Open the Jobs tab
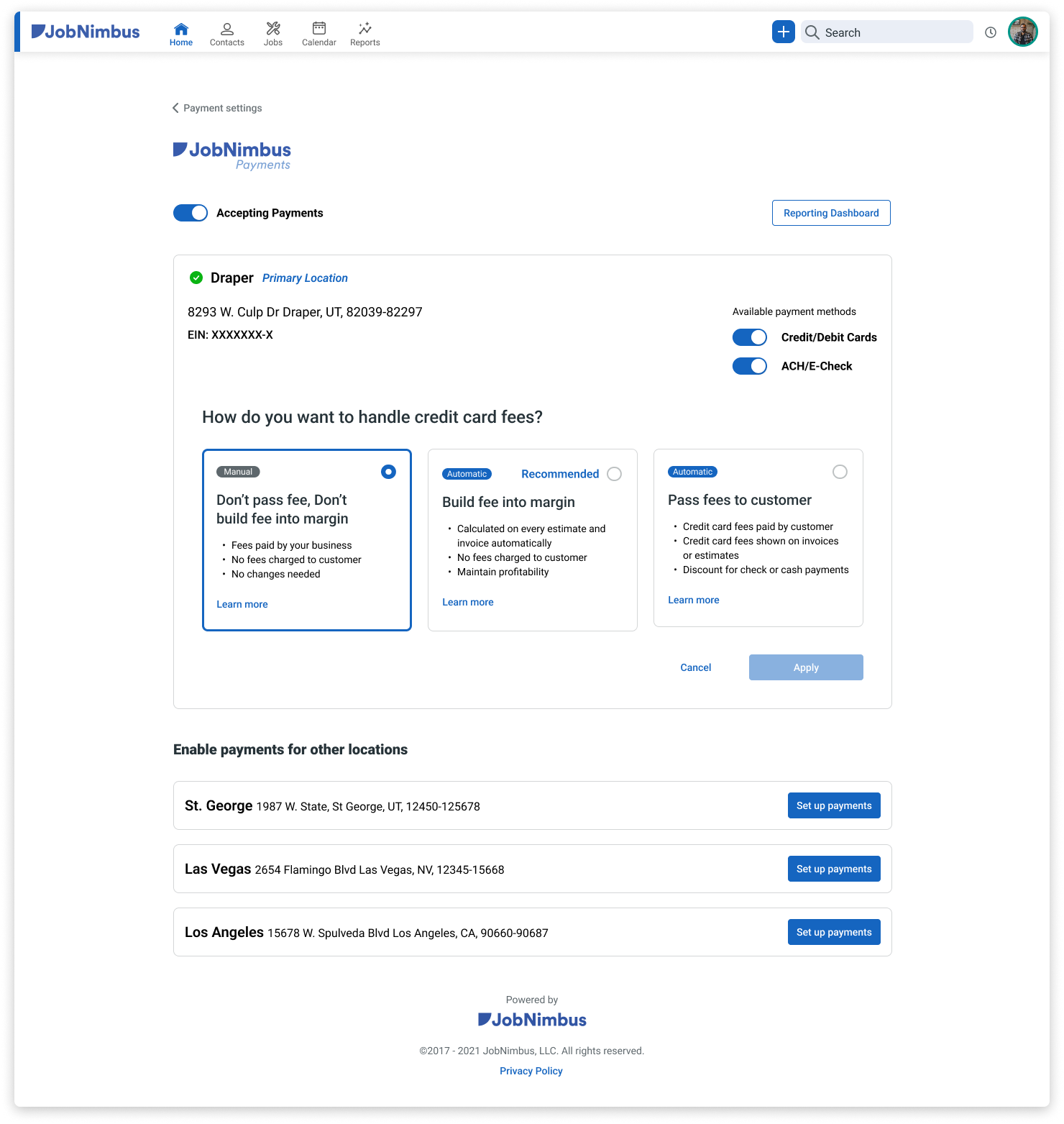 [273, 34]
